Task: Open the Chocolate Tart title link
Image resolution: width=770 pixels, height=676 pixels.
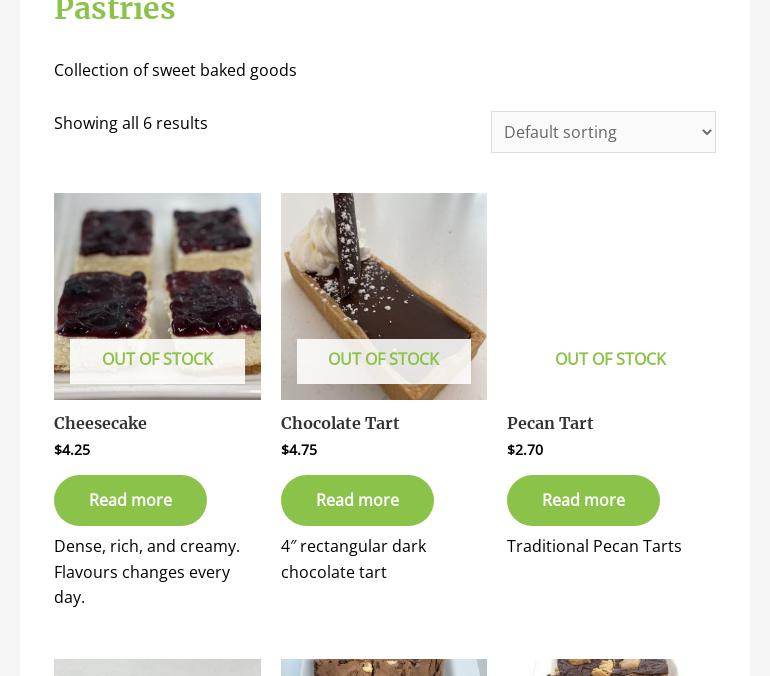Action: [x=340, y=423]
